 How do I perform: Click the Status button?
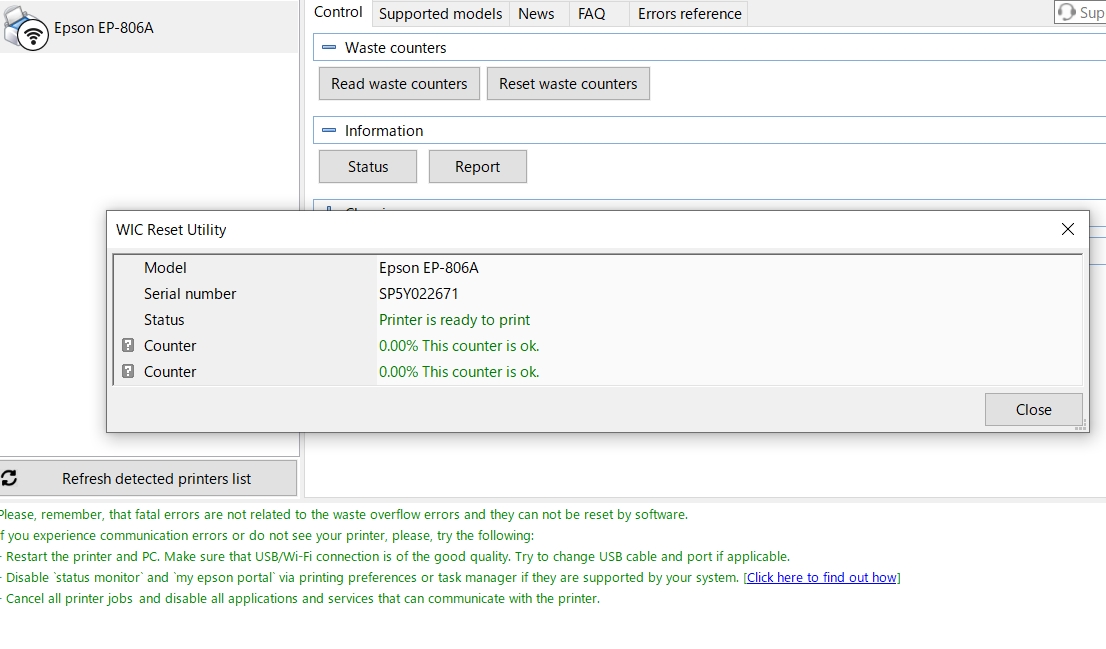tap(367, 166)
